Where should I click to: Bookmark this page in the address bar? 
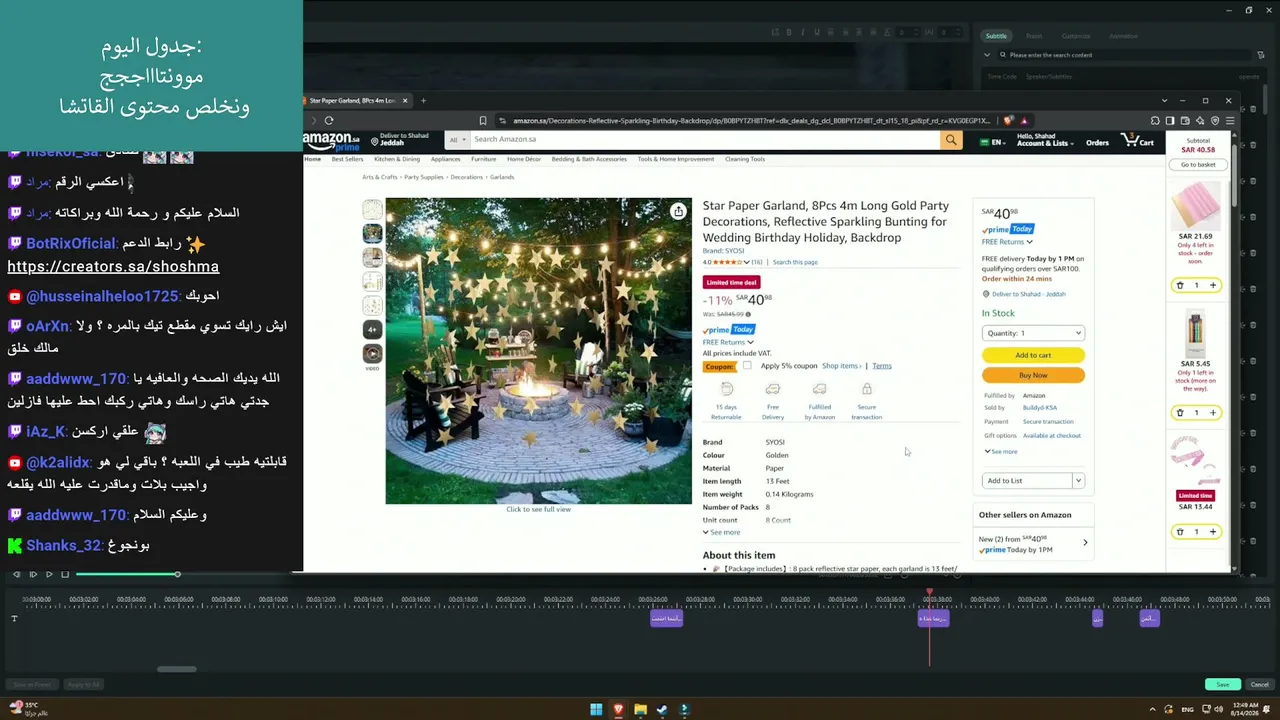pos(483,121)
